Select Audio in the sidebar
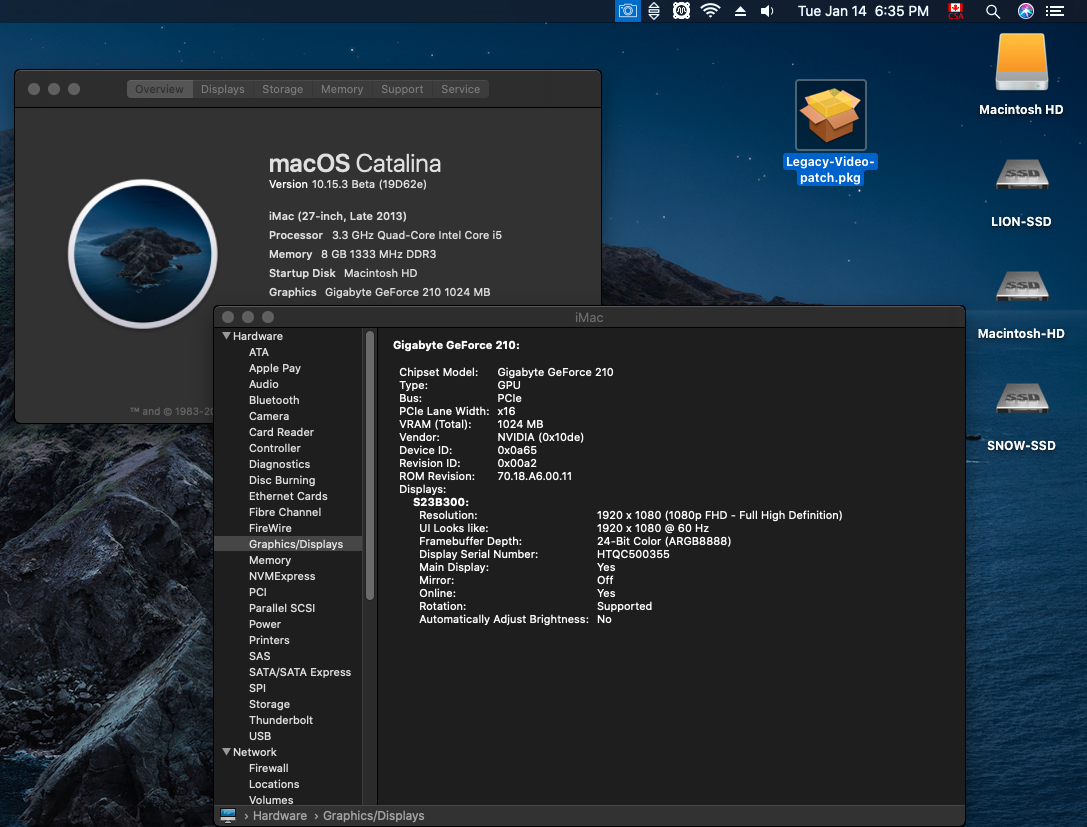Screen dimensions: 1087x827 pyautogui.click(x=263, y=384)
